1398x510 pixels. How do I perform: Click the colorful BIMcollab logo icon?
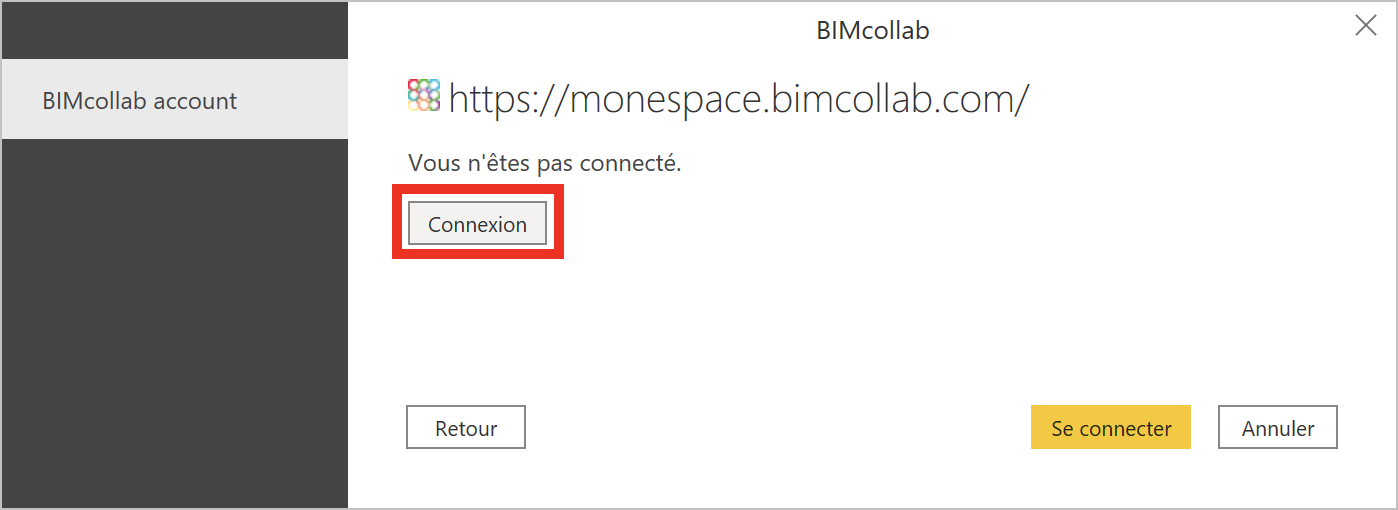point(424,95)
